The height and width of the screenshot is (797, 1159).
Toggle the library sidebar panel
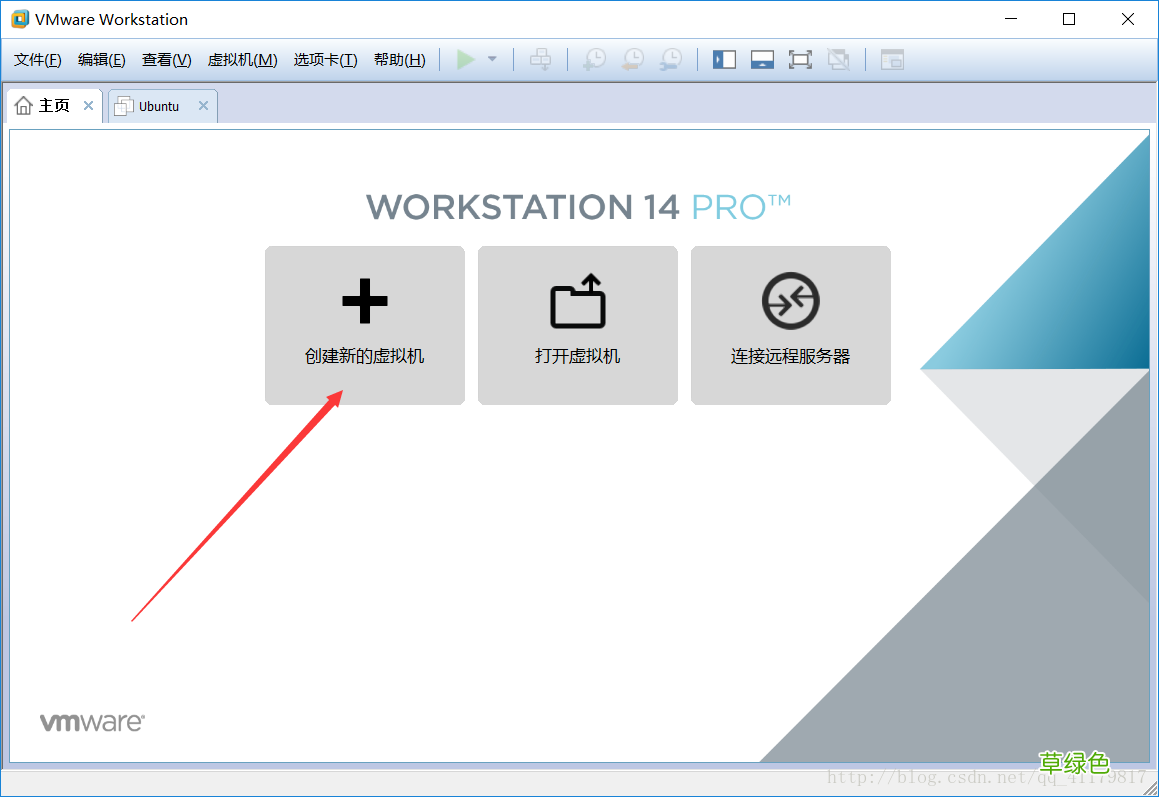tap(723, 59)
